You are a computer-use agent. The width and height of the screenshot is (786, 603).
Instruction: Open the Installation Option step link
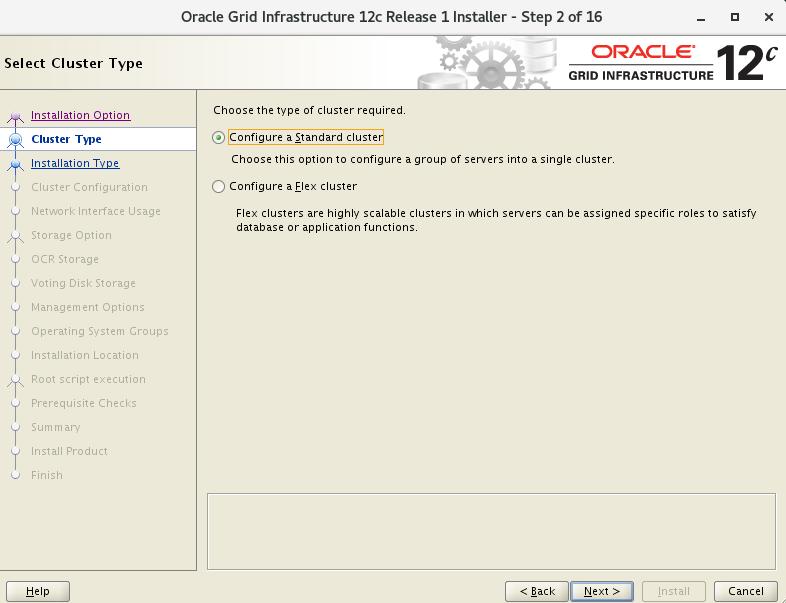[80, 115]
